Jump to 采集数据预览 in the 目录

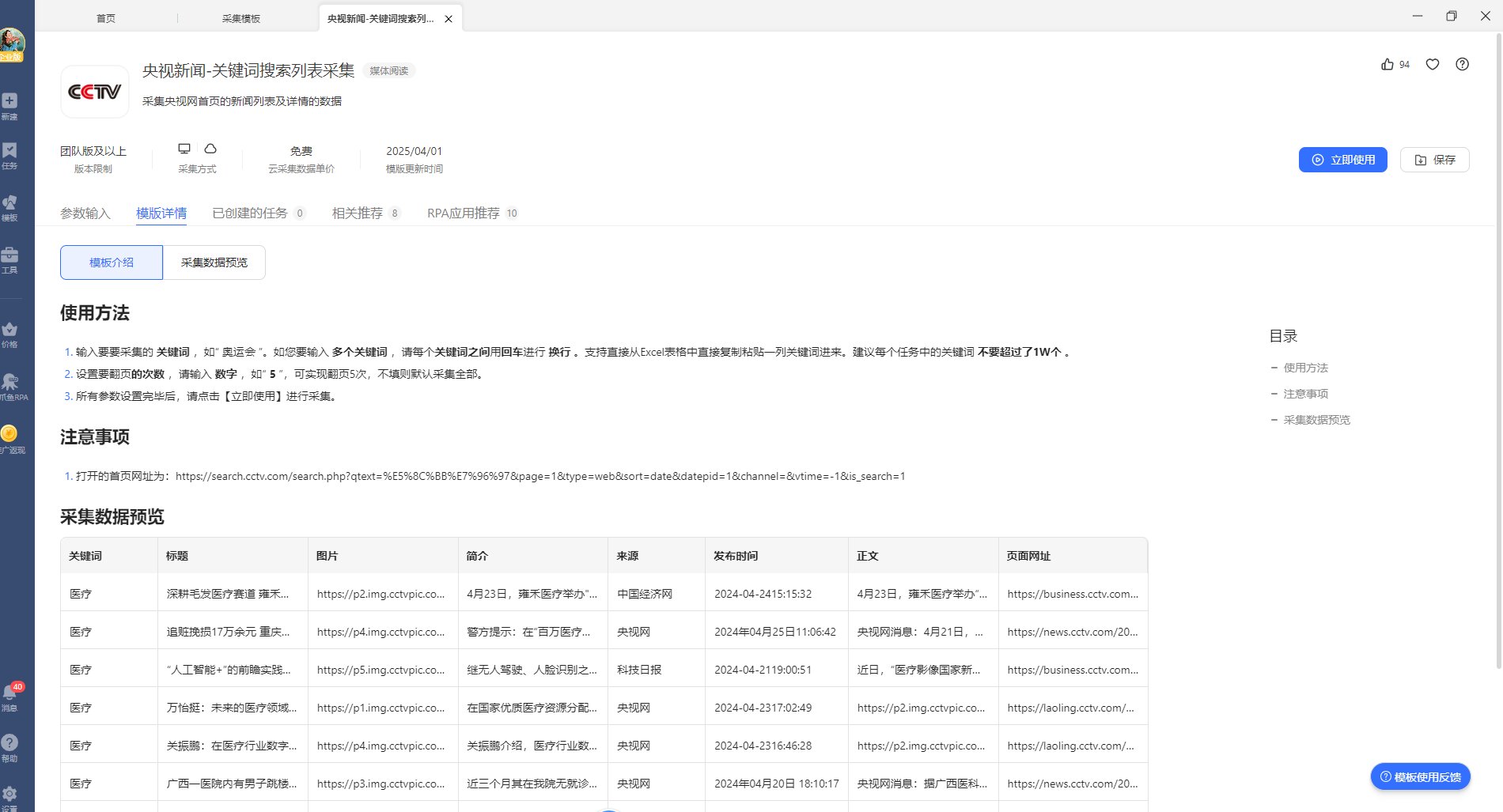[x=1316, y=420]
